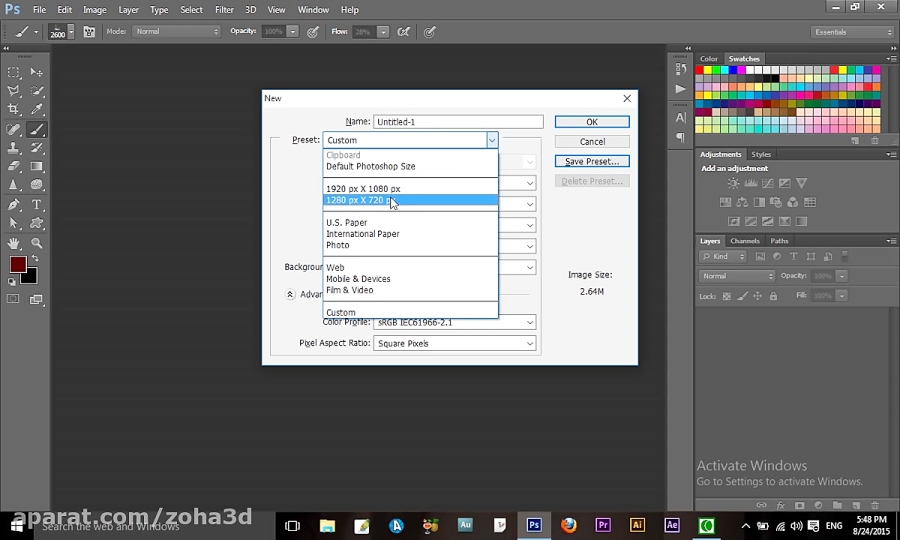Image resolution: width=900 pixels, height=540 pixels.
Task: Choose U.S. Paper preset
Action: click(x=347, y=223)
